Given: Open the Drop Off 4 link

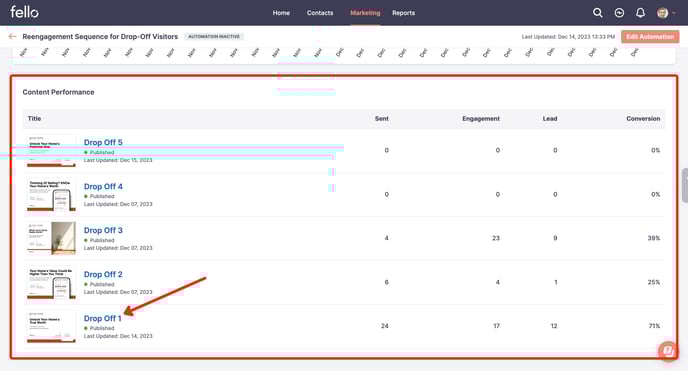Looking at the screenshot, I should (x=103, y=186).
